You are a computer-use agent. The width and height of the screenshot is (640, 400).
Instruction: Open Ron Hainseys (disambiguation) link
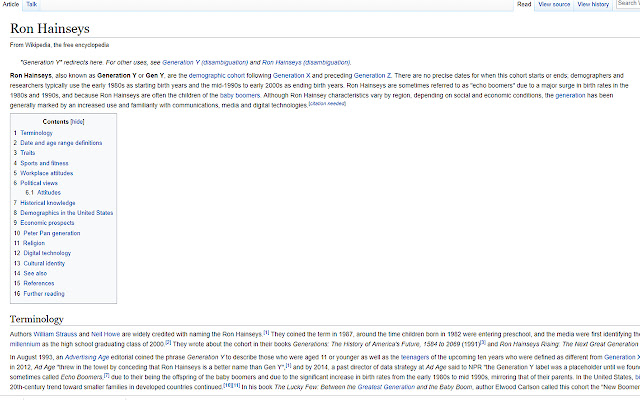[306, 62]
